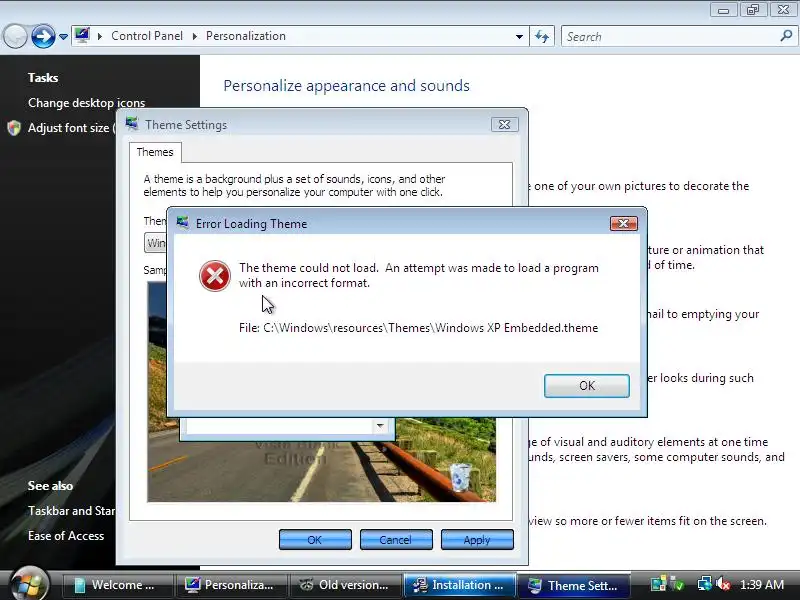The image size is (800, 600).
Task: Open address bar history dropdown
Action: (519, 37)
